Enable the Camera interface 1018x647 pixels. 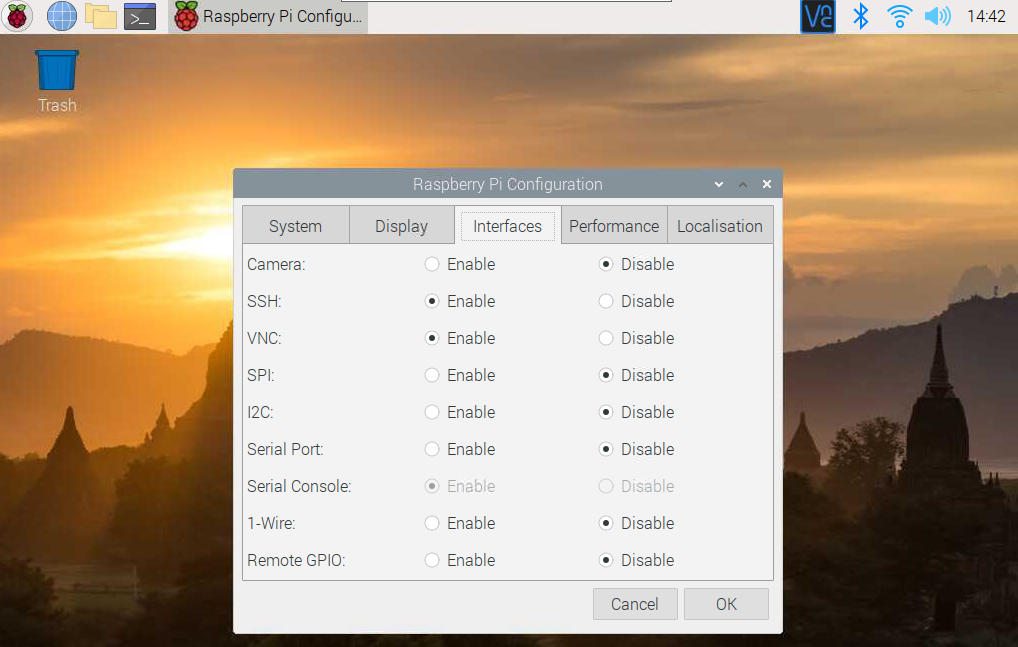432,265
